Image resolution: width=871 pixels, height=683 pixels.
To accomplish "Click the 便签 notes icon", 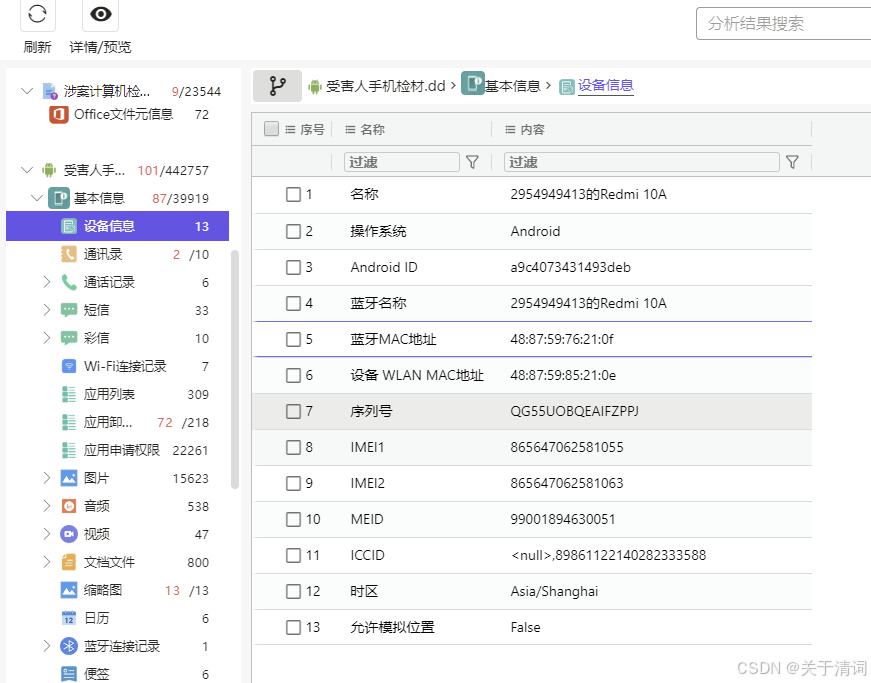I will click(x=69, y=674).
